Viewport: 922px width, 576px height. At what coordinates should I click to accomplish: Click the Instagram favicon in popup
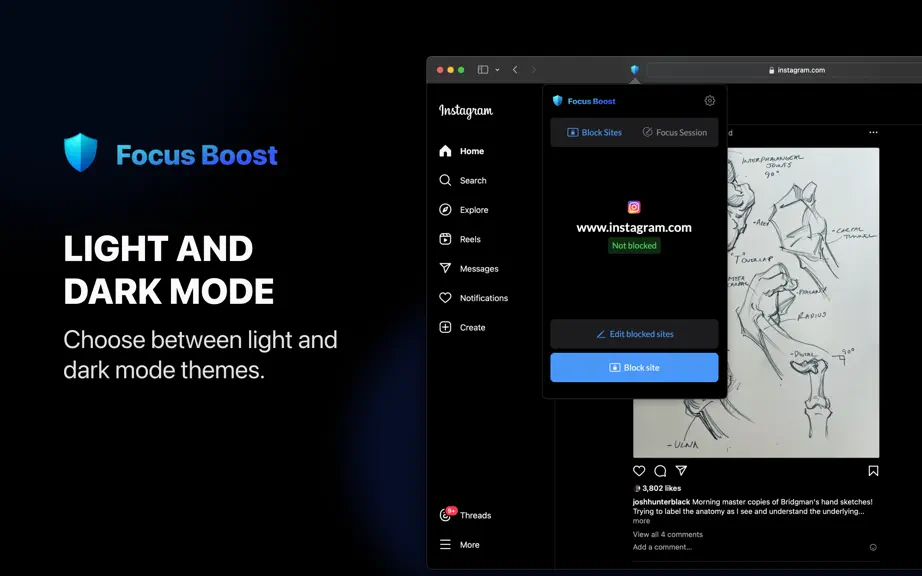634,207
